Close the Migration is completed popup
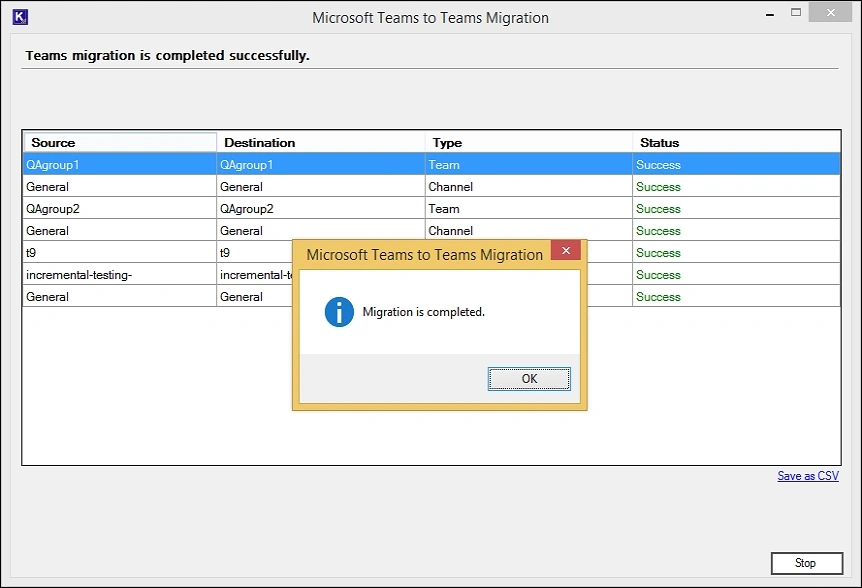Screen dimensions: 862x588 (566, 251)
